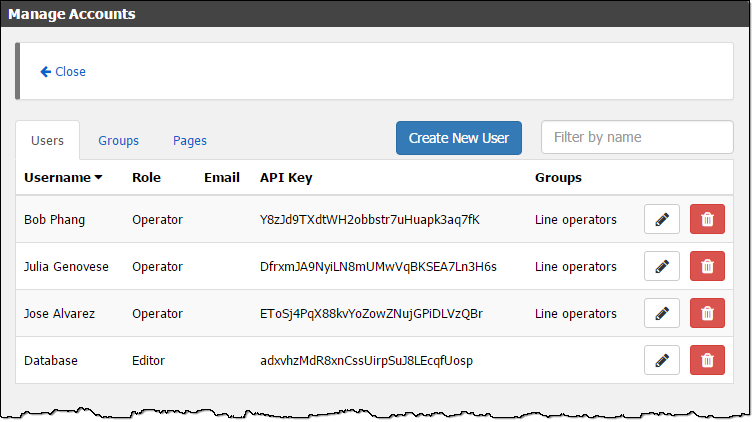The image size is (754, 422).
Task: Switch to the Groups tab
Action: [118, 140]
